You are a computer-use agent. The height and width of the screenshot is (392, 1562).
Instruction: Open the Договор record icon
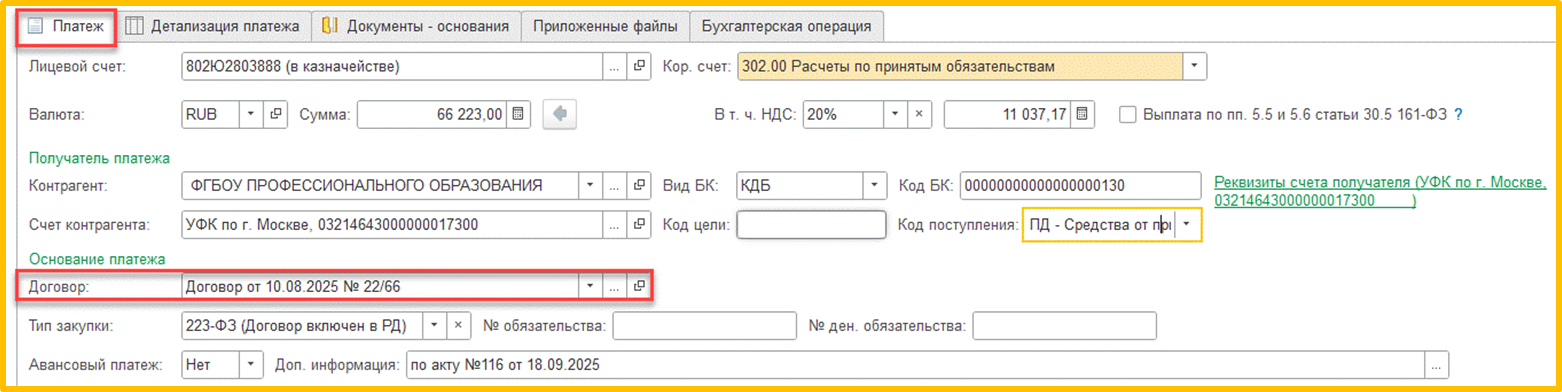point(640,287)
